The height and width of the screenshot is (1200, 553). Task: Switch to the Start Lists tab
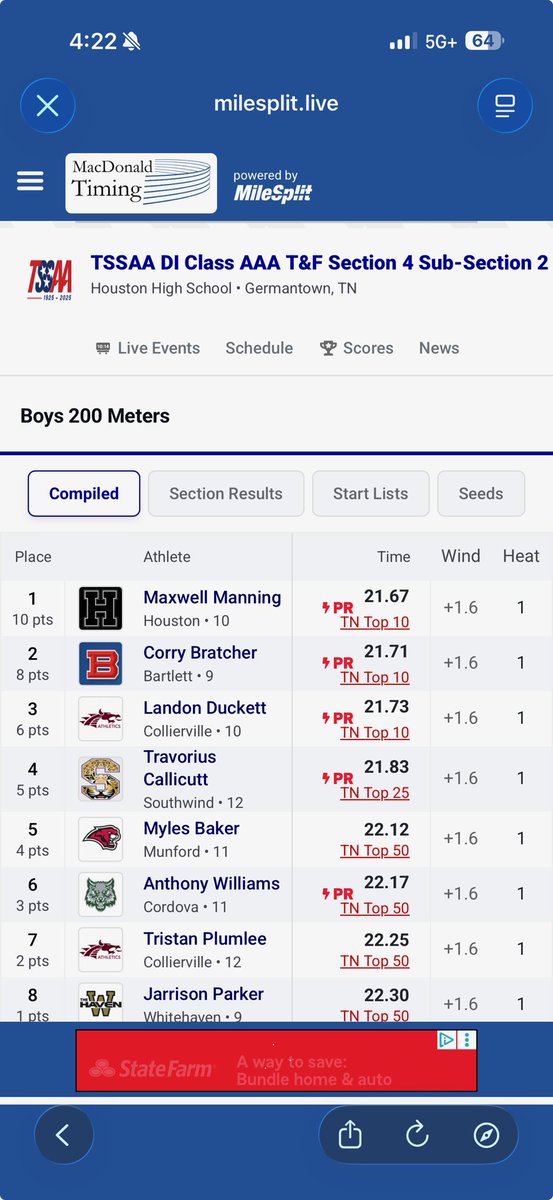click(370, 493)
